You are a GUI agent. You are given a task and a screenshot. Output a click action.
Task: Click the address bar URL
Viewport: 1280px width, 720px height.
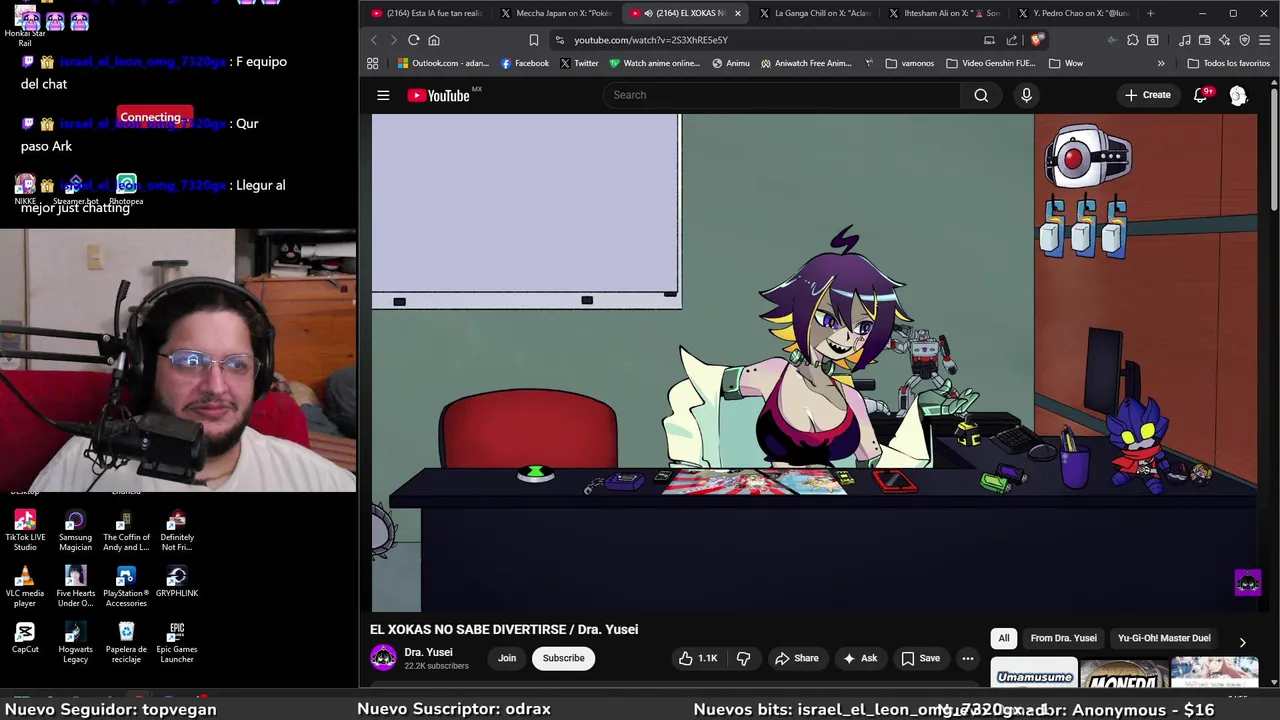[x=651, y=40]
